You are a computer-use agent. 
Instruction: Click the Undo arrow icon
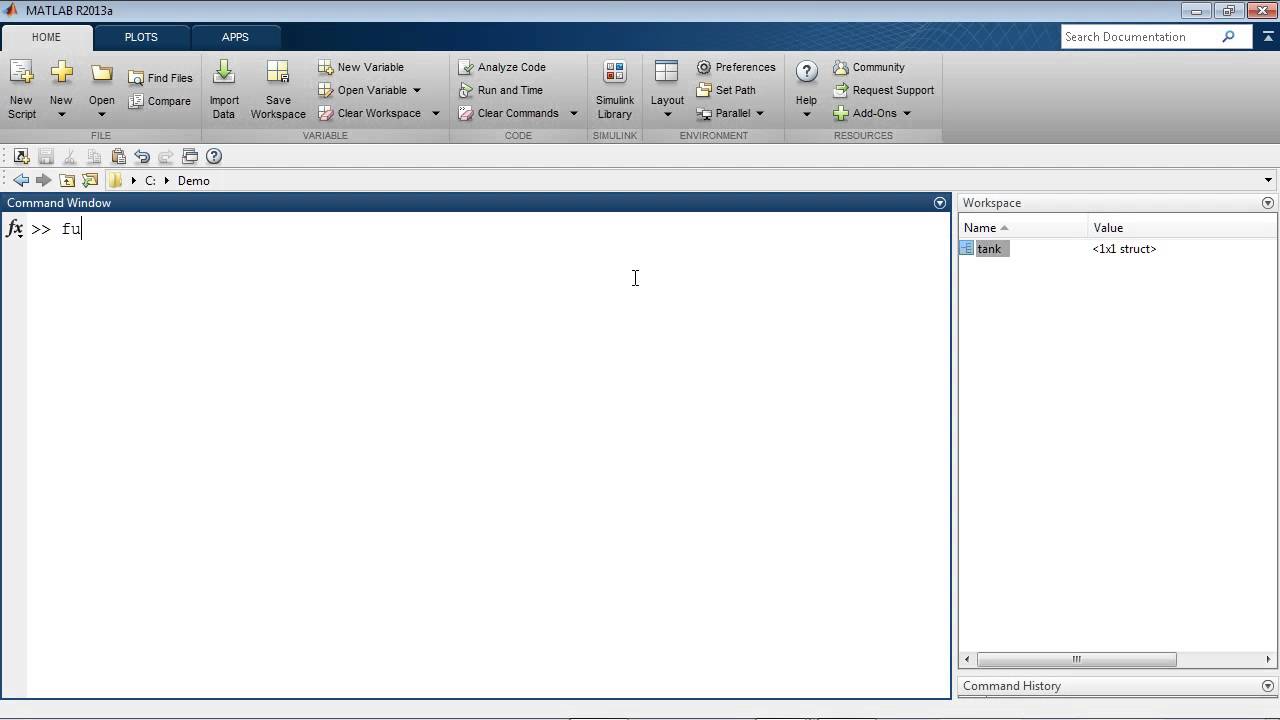tap(142, 156)
